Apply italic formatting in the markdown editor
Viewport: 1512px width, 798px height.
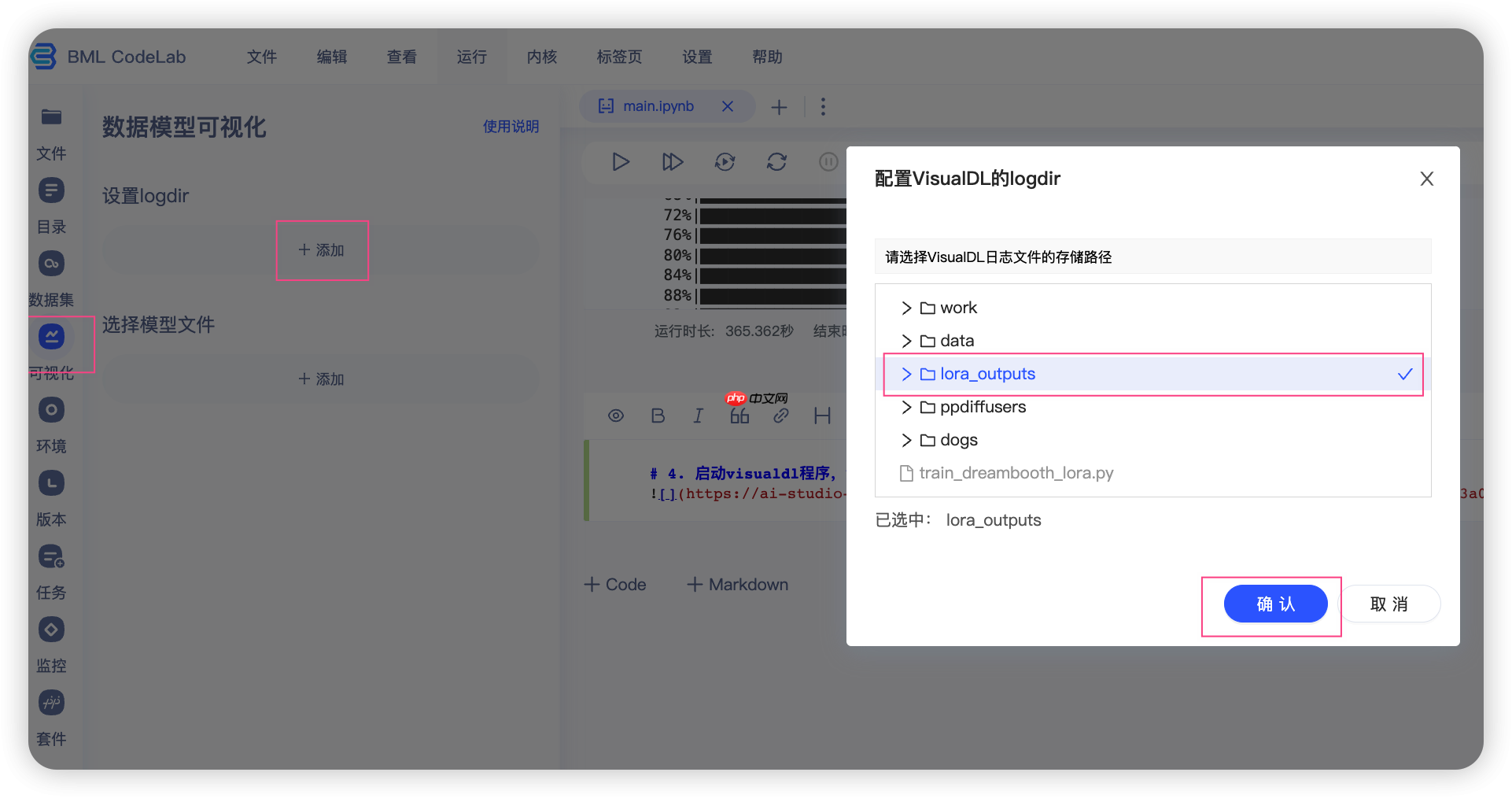(x=699, y=416)
